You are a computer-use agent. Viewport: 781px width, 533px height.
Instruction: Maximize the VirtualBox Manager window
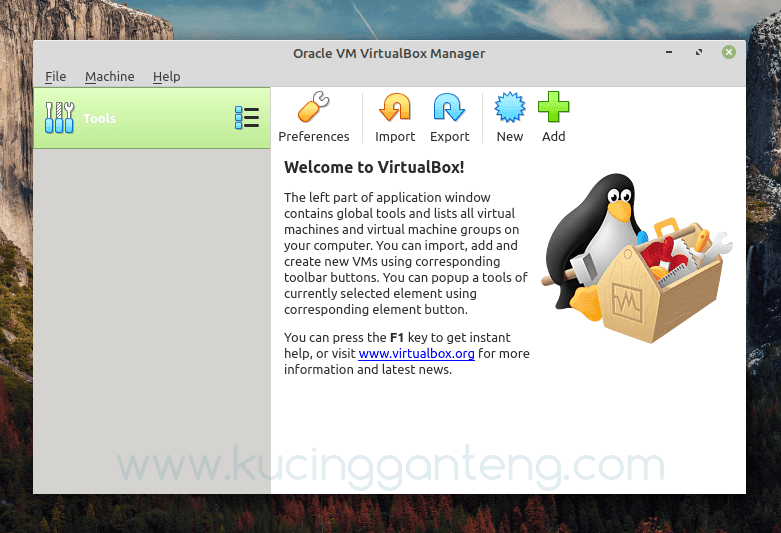(x=699, y=52)
